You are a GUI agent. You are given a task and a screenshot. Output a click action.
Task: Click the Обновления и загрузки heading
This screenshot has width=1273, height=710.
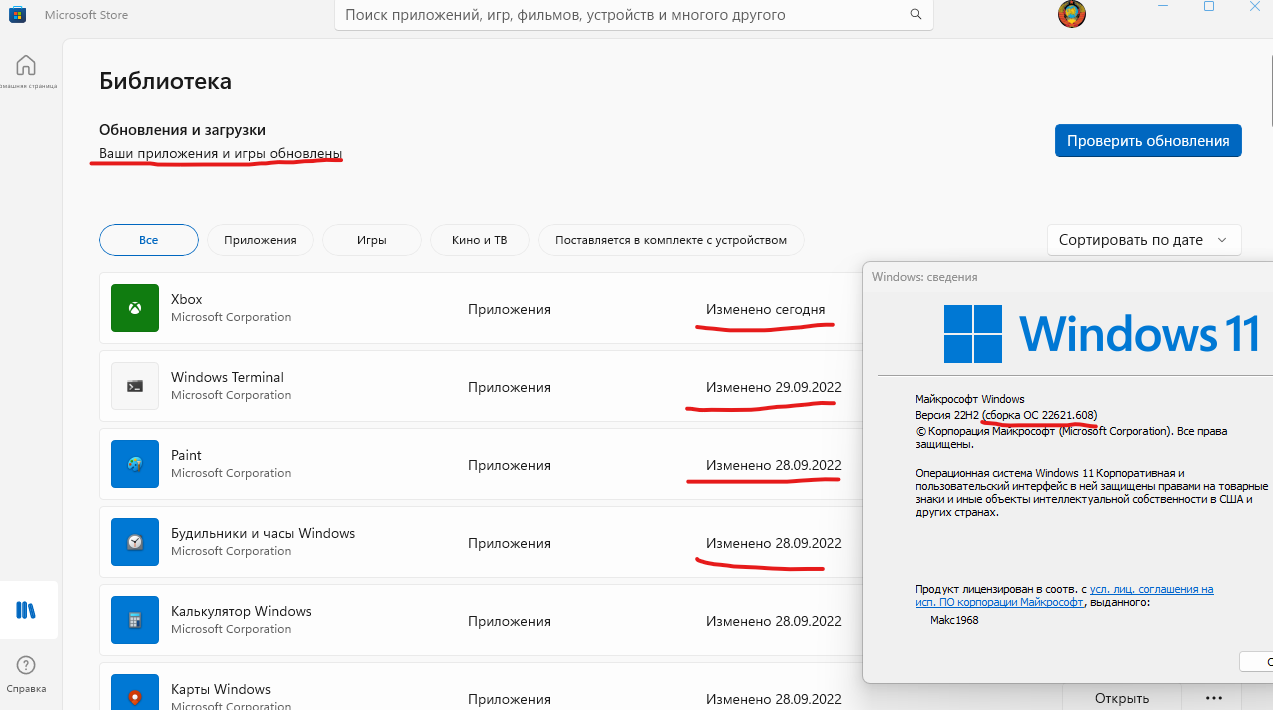(x=182, y=130)
